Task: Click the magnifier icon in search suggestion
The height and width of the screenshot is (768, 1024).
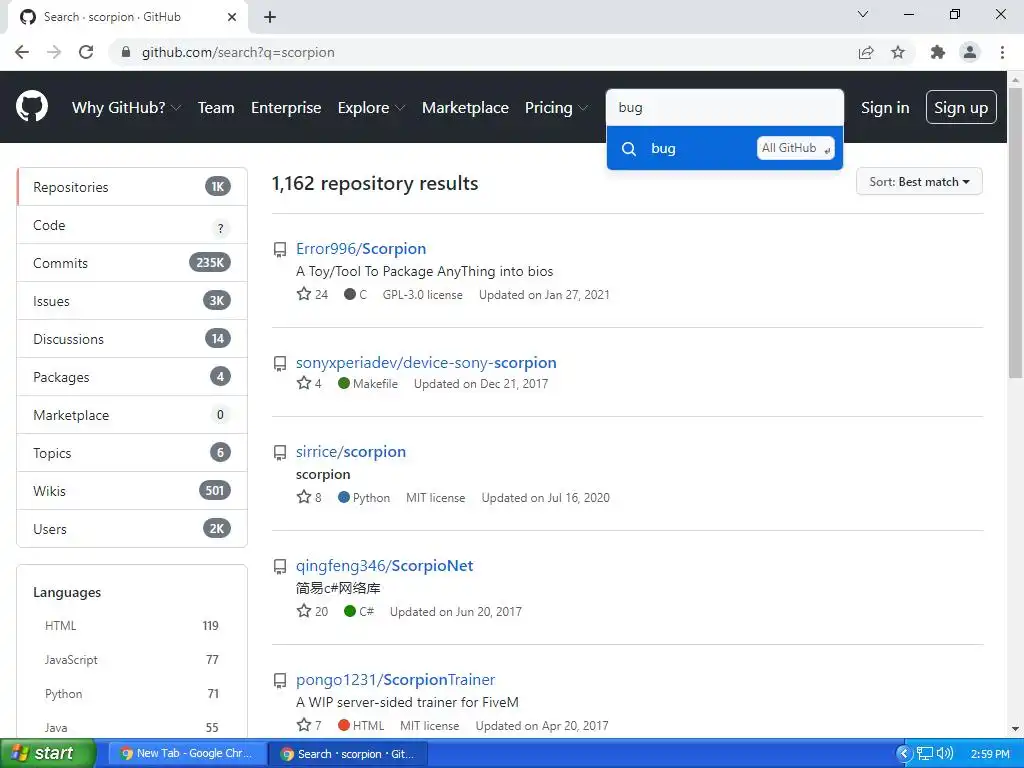Action: click(x=629, y=149)
